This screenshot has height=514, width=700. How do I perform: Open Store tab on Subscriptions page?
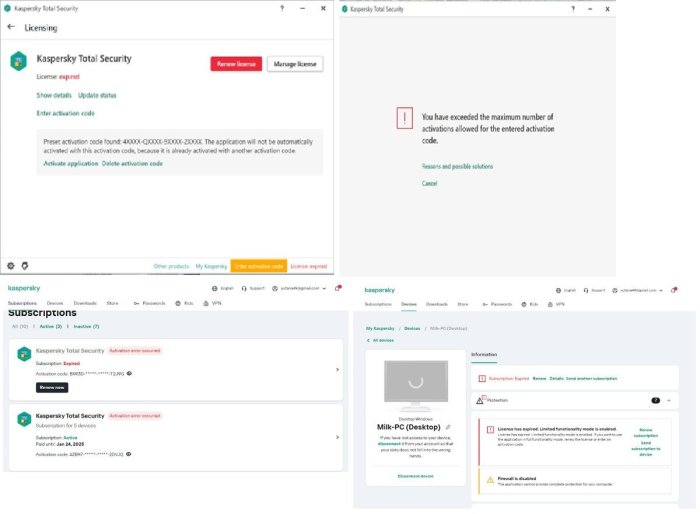(x=112, y=303)
